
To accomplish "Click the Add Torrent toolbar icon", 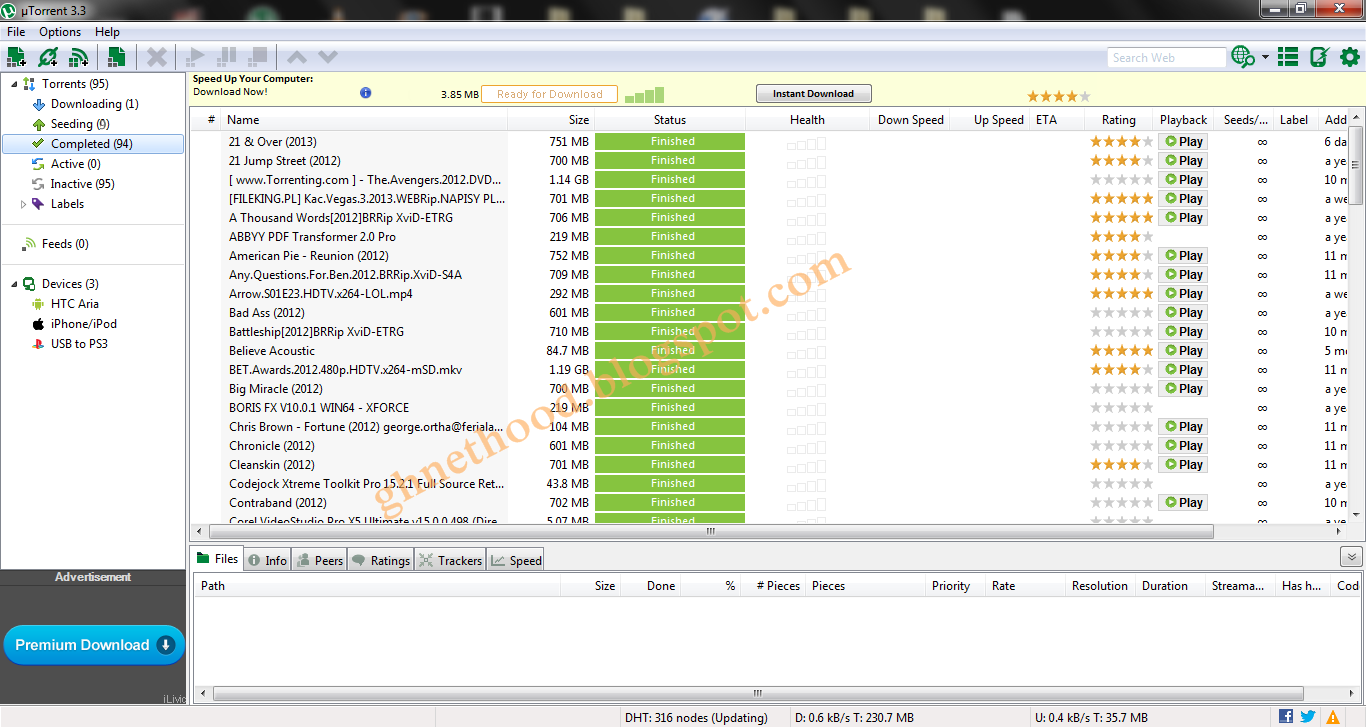I will click(16, 57).
